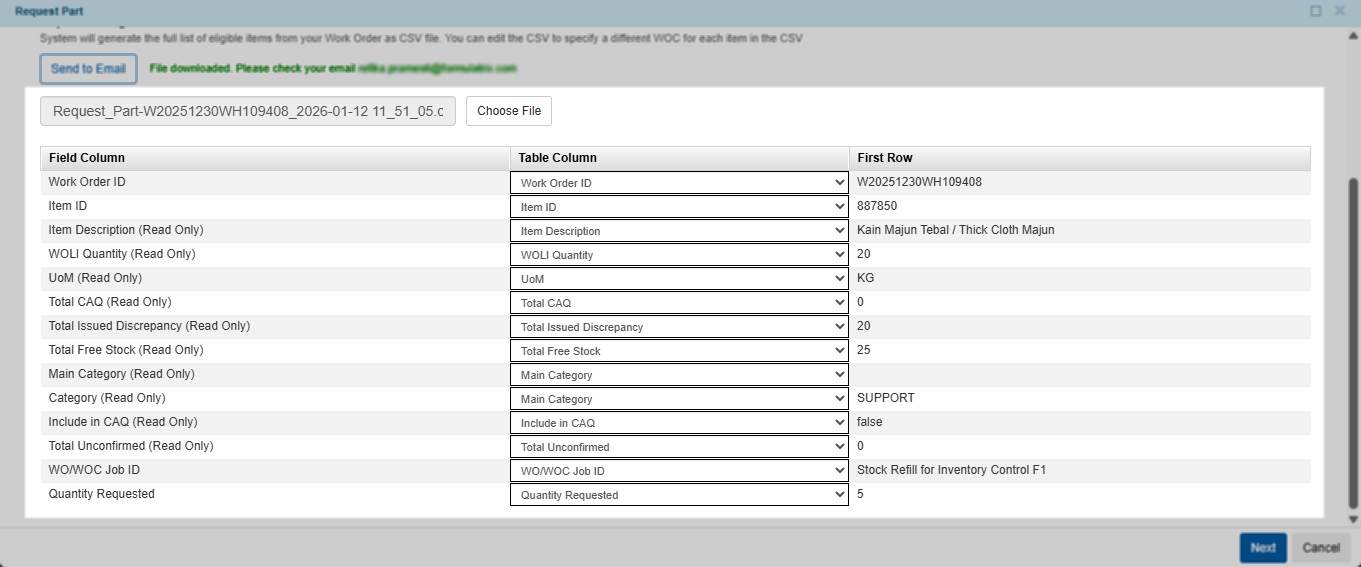The width and height of the screenshot is (1361, 567).
Task: Maximize the Request Part dialog window
Action: point(1316,11)
